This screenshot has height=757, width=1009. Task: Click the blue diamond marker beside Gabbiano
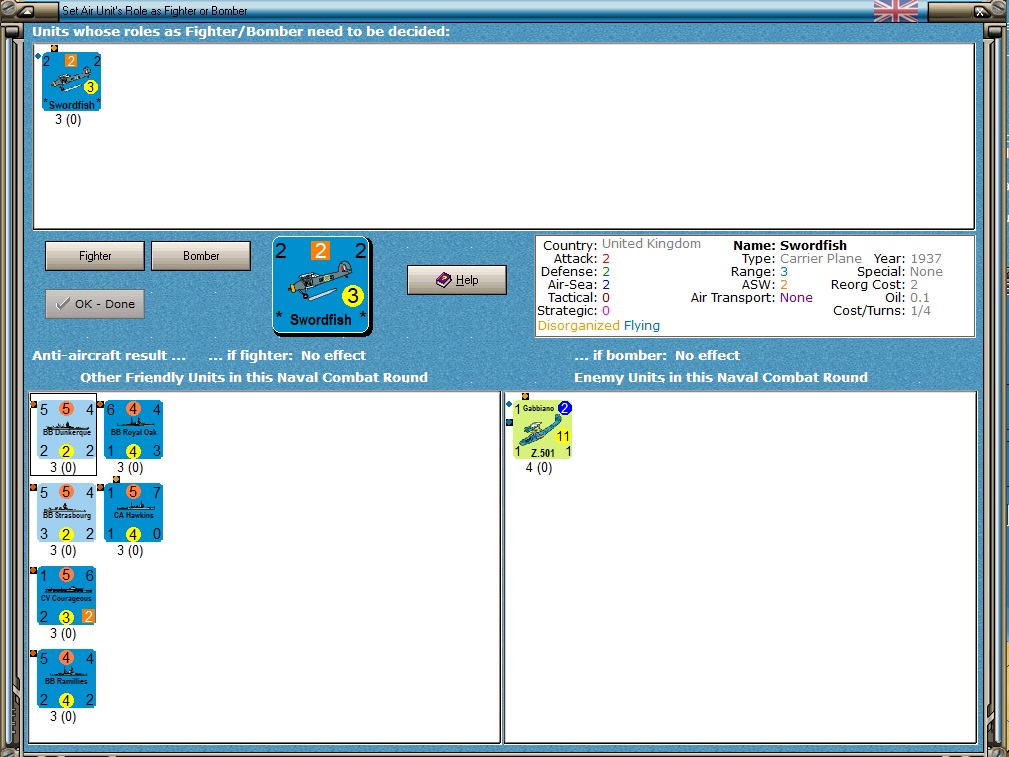pyautogui.click(x=509, y=404)
